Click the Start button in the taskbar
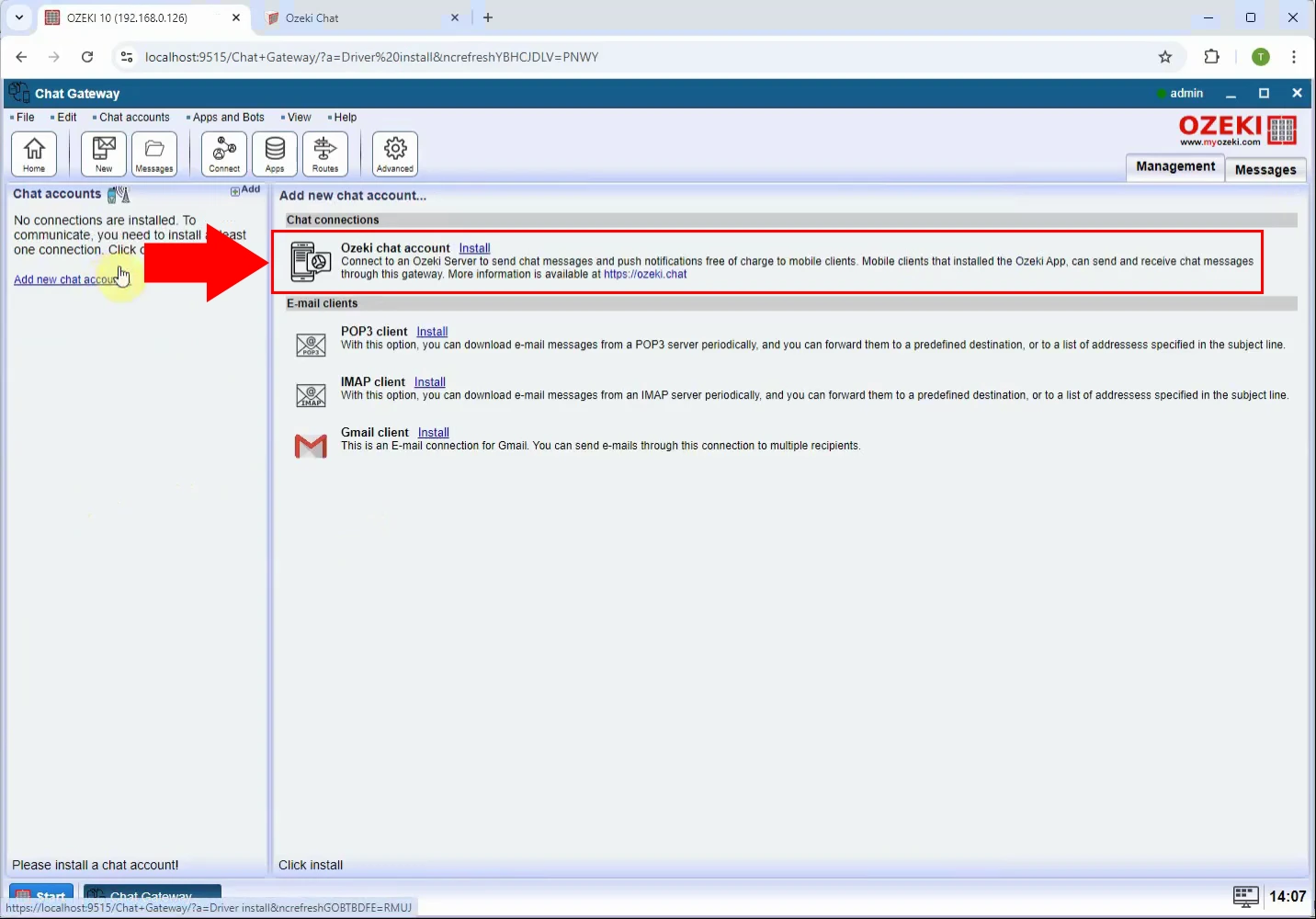The image size is (1316, 919). pyautogui.click(x=41, y=893)
